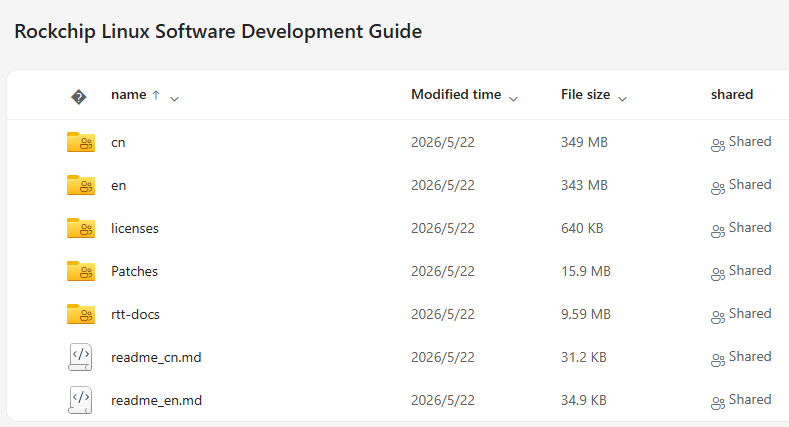Viewport: 789px width, 427px height.
Task: Click the 343 MB size cell
Action: pyautogui.click(x=584, y=186)
